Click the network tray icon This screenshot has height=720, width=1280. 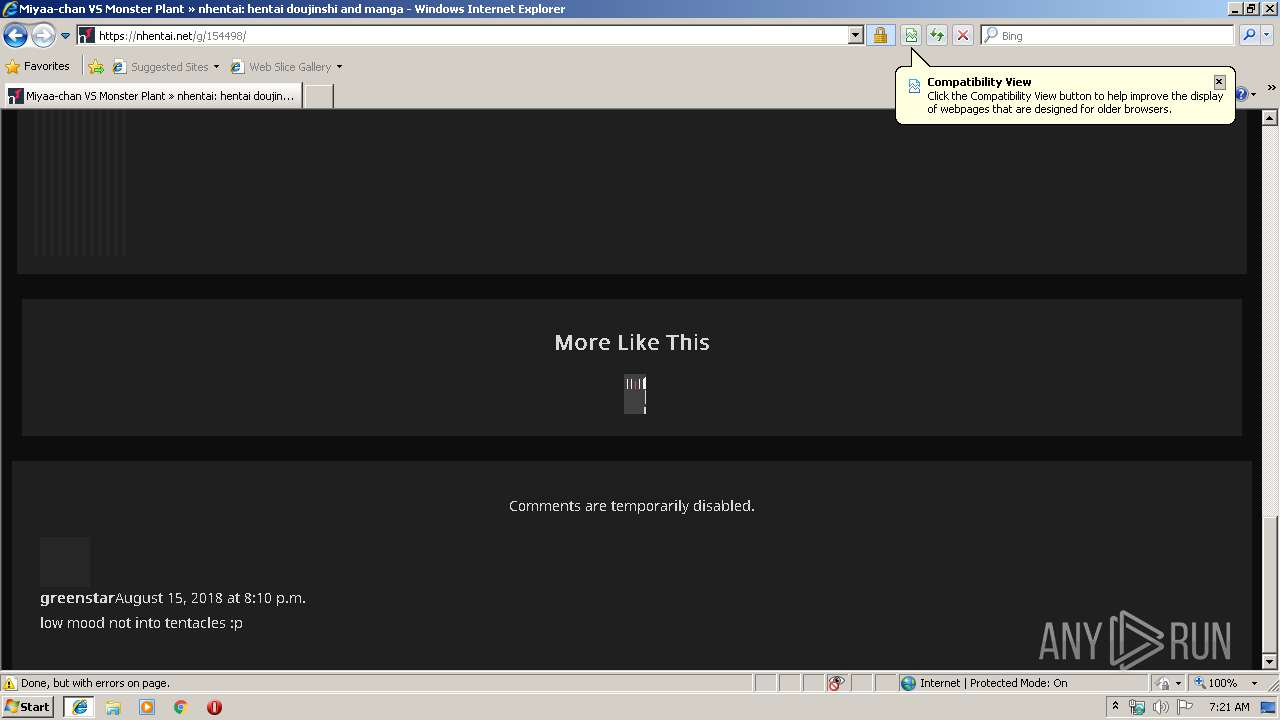(1137, 707)
